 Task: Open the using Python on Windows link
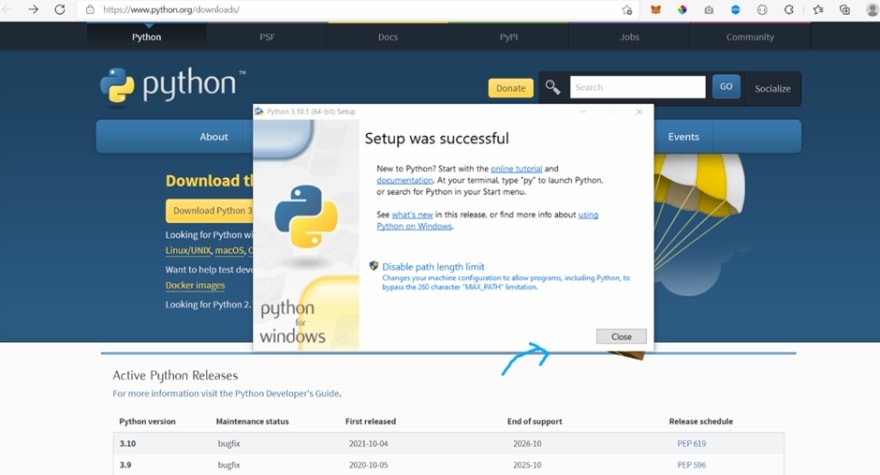click(x=487, y=220)
